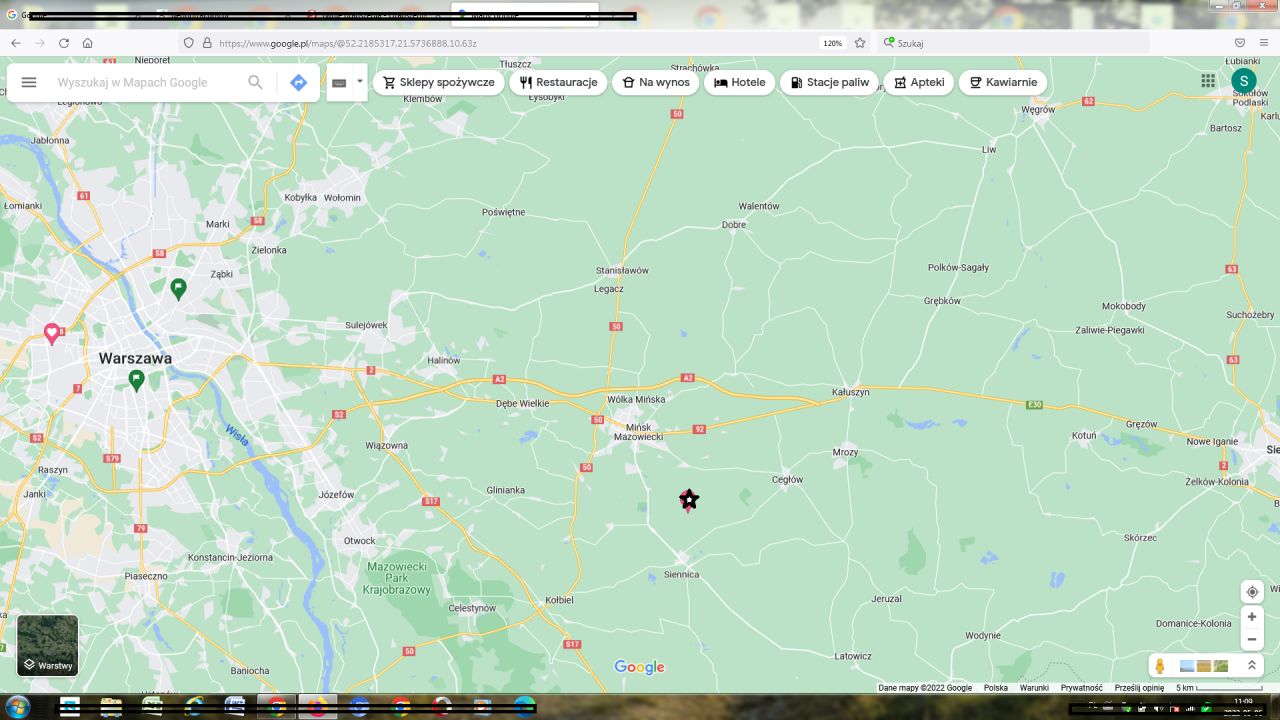1280x720 pixels.
Task: Open the green flag marker south of Warszawa label
Action: 136,380
